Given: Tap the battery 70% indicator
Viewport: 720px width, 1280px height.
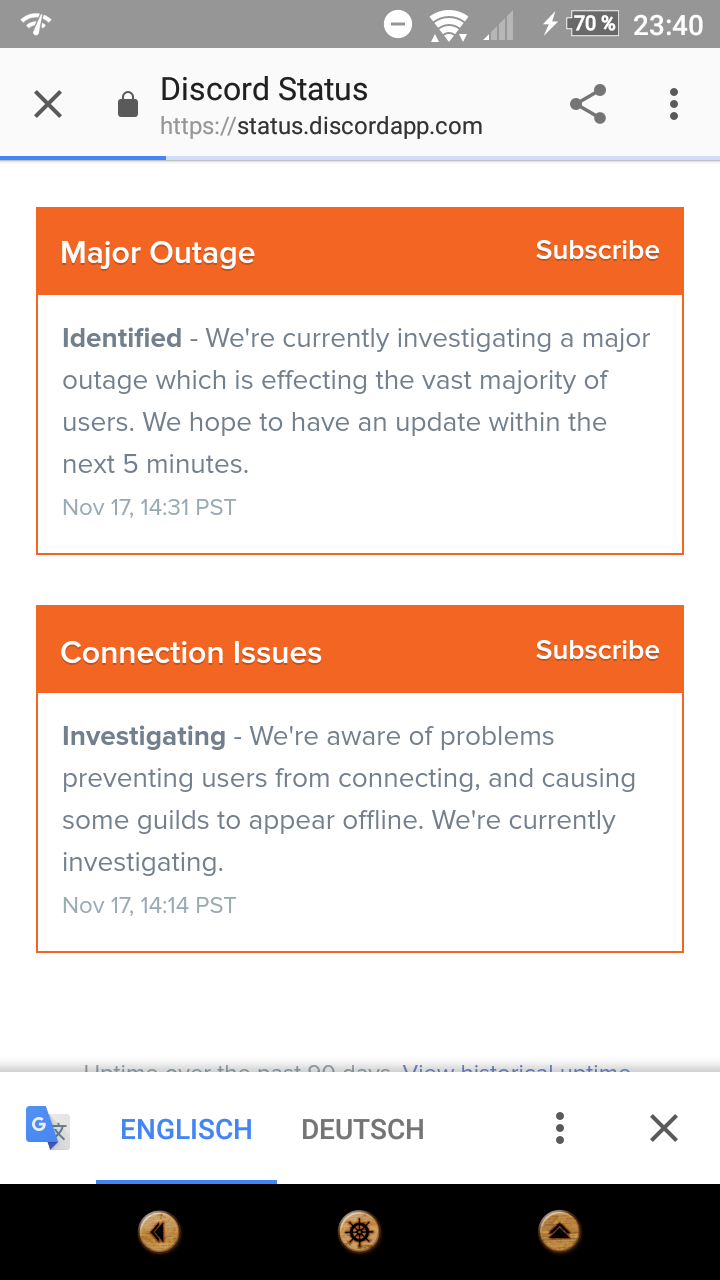Looking at the screenshot, I should pyautogui.click(x=593, y=23).
